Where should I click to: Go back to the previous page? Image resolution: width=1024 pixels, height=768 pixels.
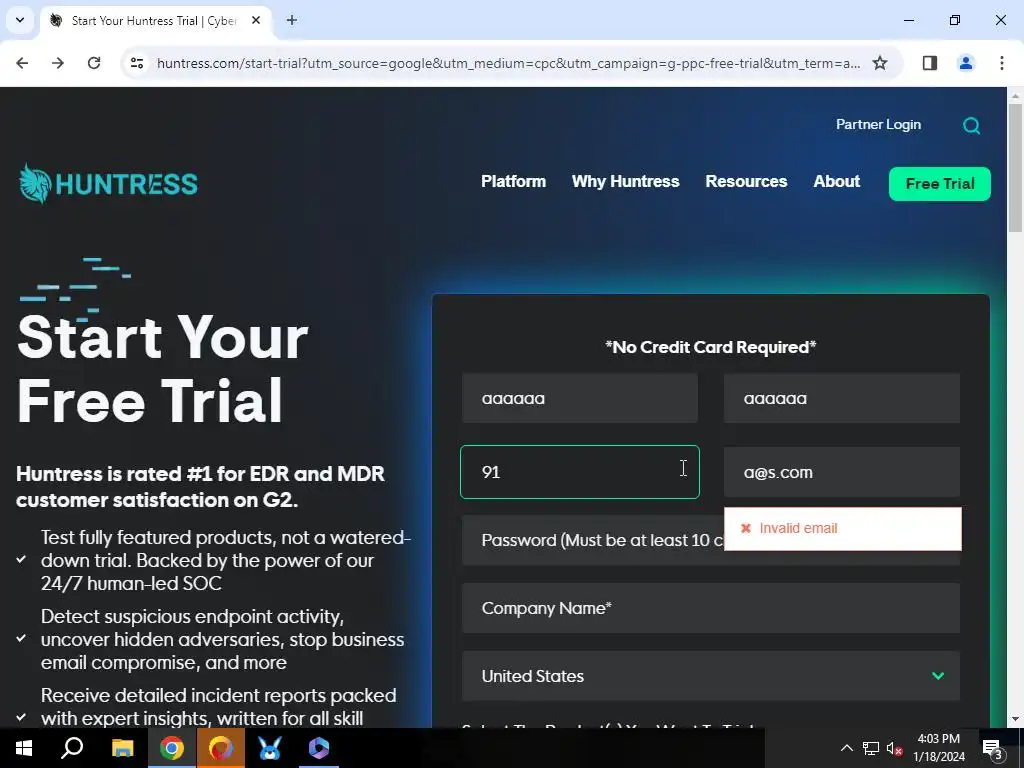[x=22, y=63]
